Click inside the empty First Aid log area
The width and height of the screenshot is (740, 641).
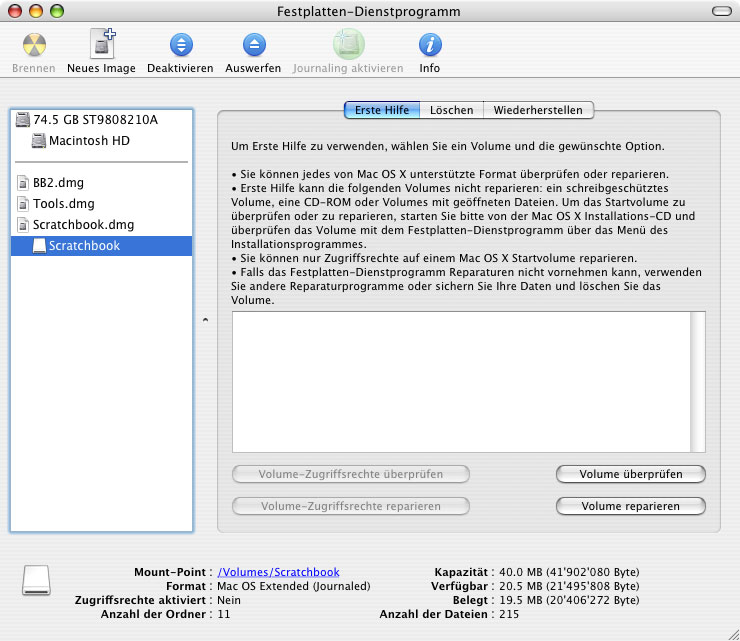click(x=461, y=382)
